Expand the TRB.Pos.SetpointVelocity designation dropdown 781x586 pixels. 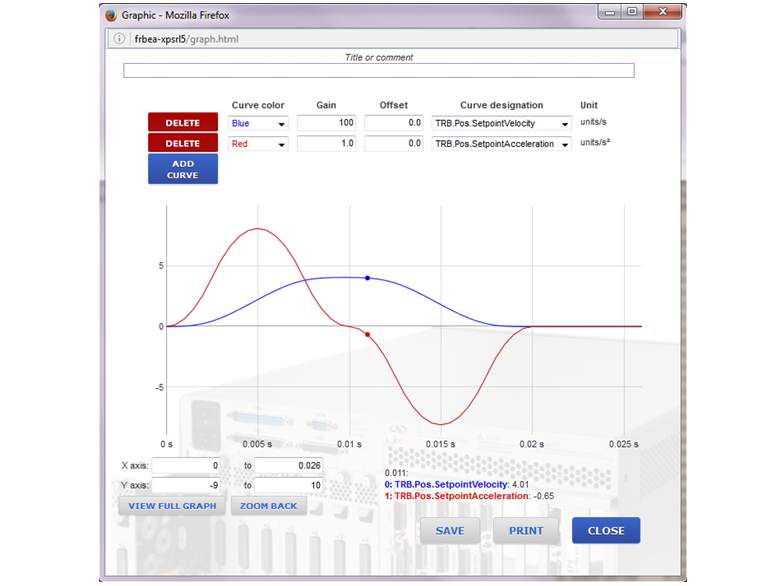501,123
